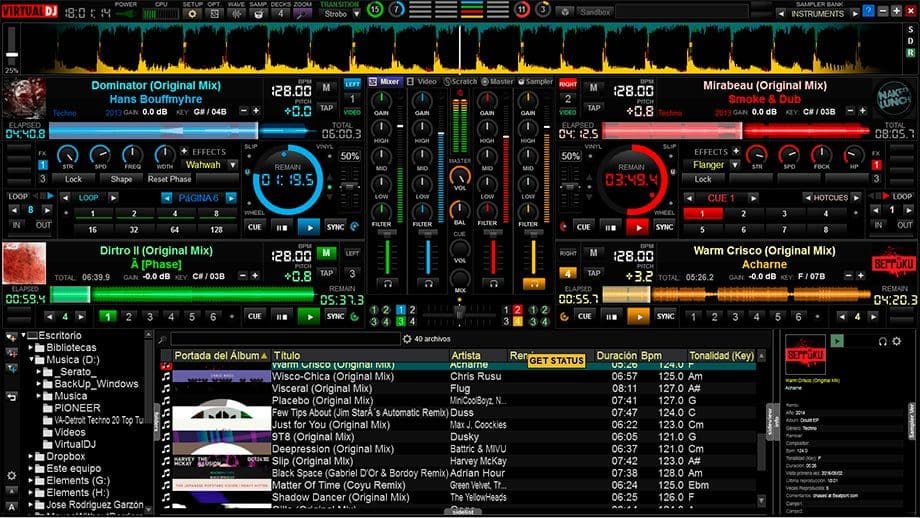Screen dimensions: 920x518
Task: Raise key with plus on Dominator deck
Action: 256,111
